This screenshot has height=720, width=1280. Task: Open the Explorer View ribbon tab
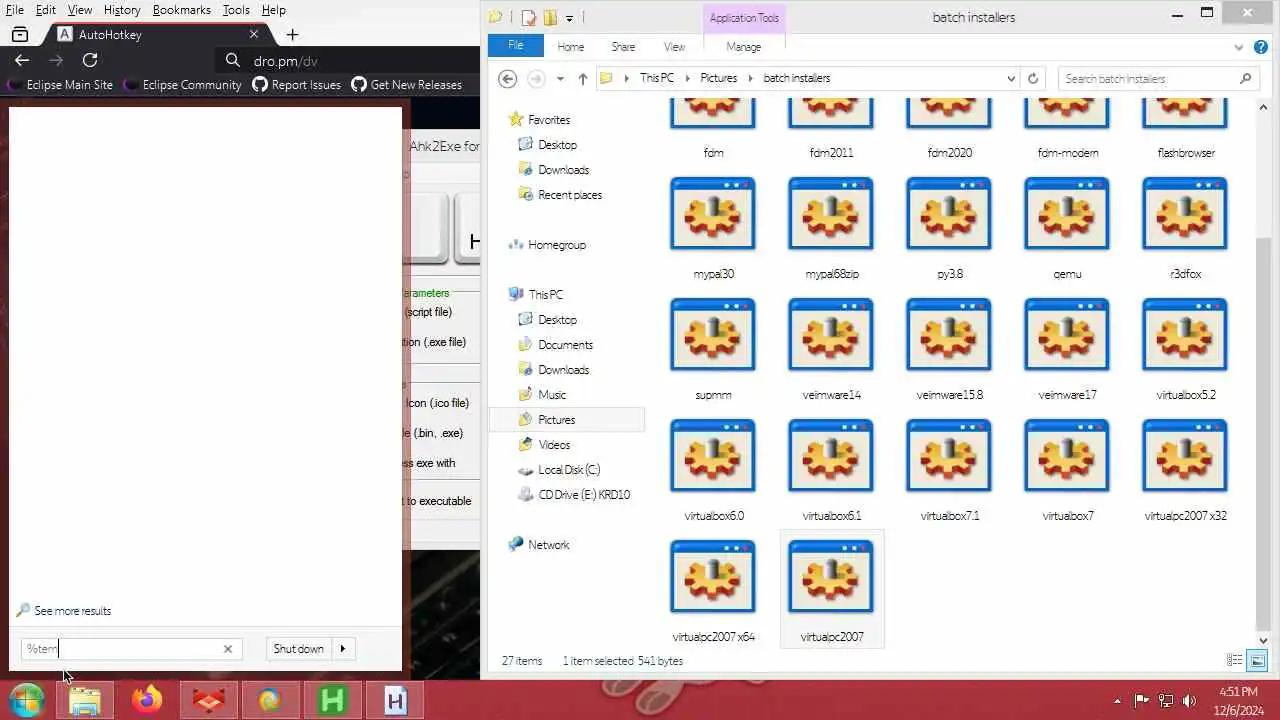coord(675,47)
